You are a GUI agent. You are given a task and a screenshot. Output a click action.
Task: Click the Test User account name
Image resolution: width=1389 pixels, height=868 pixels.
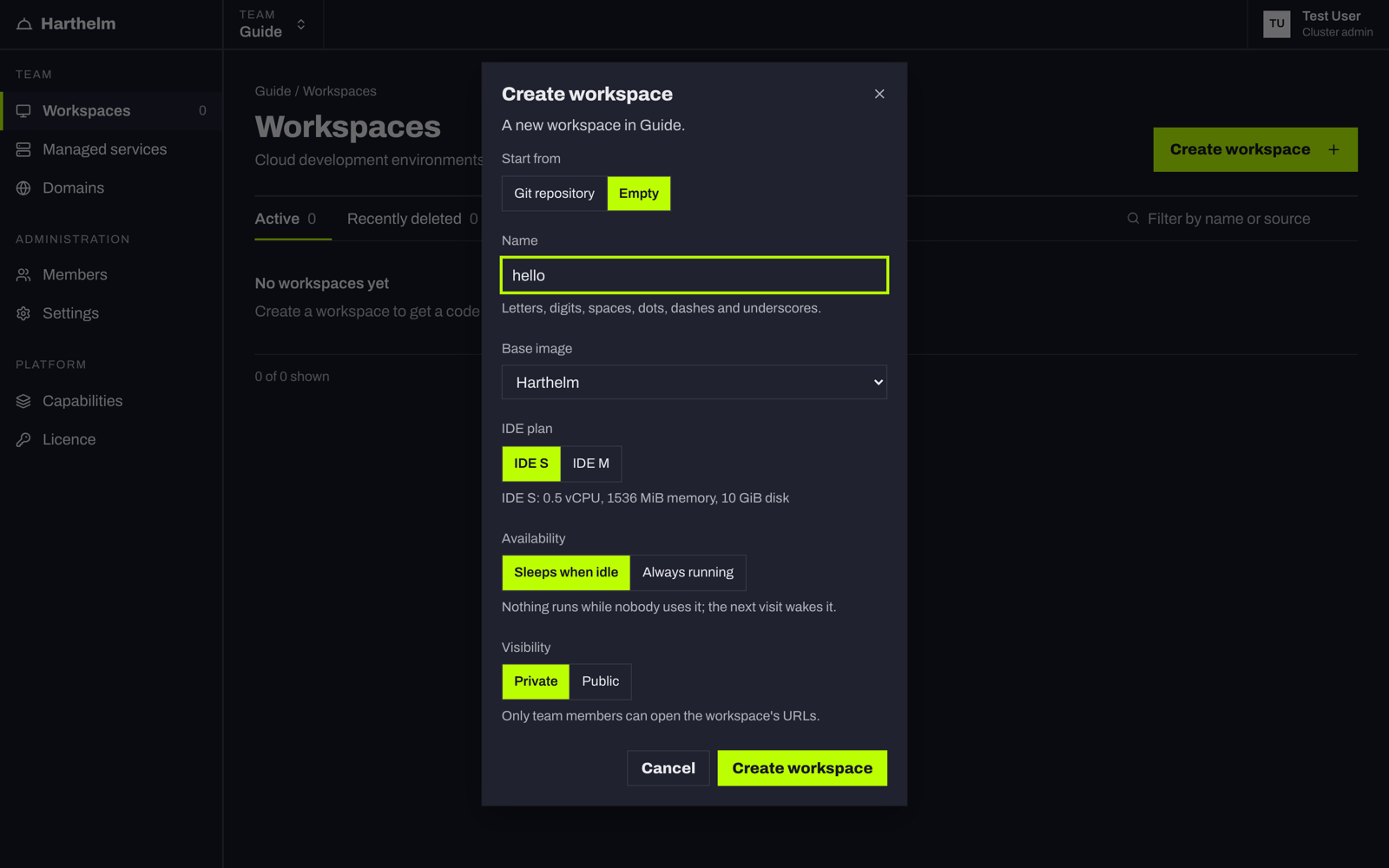(1331, 16)
